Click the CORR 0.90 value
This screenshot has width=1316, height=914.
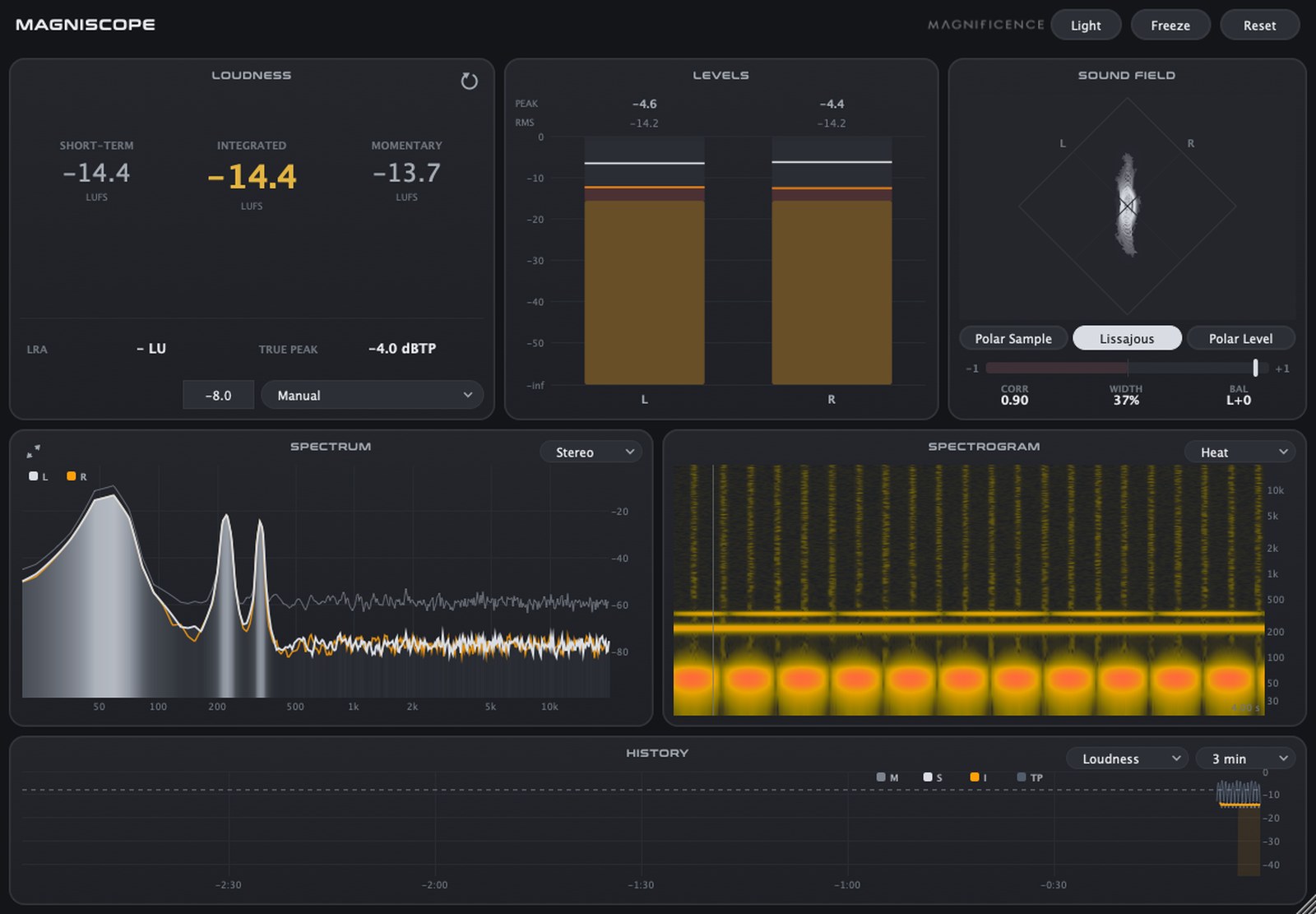point(1014,401)
